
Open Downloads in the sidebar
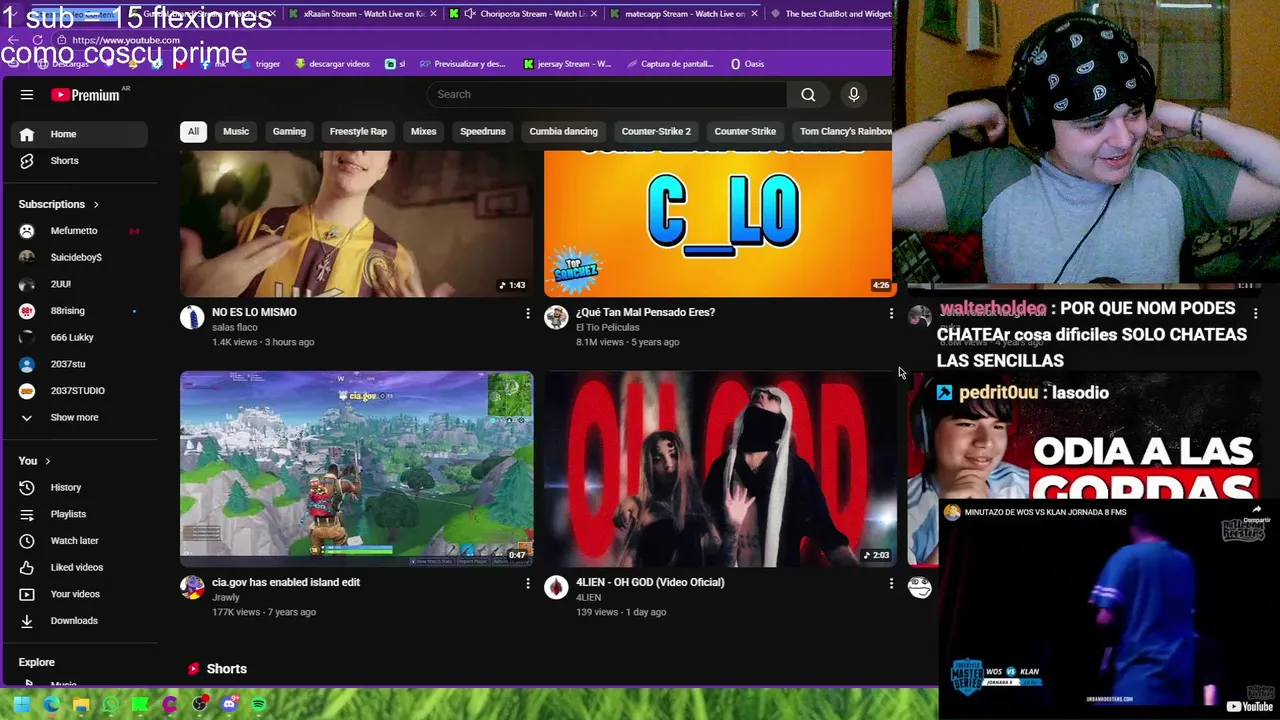click(x=78, y=621)
